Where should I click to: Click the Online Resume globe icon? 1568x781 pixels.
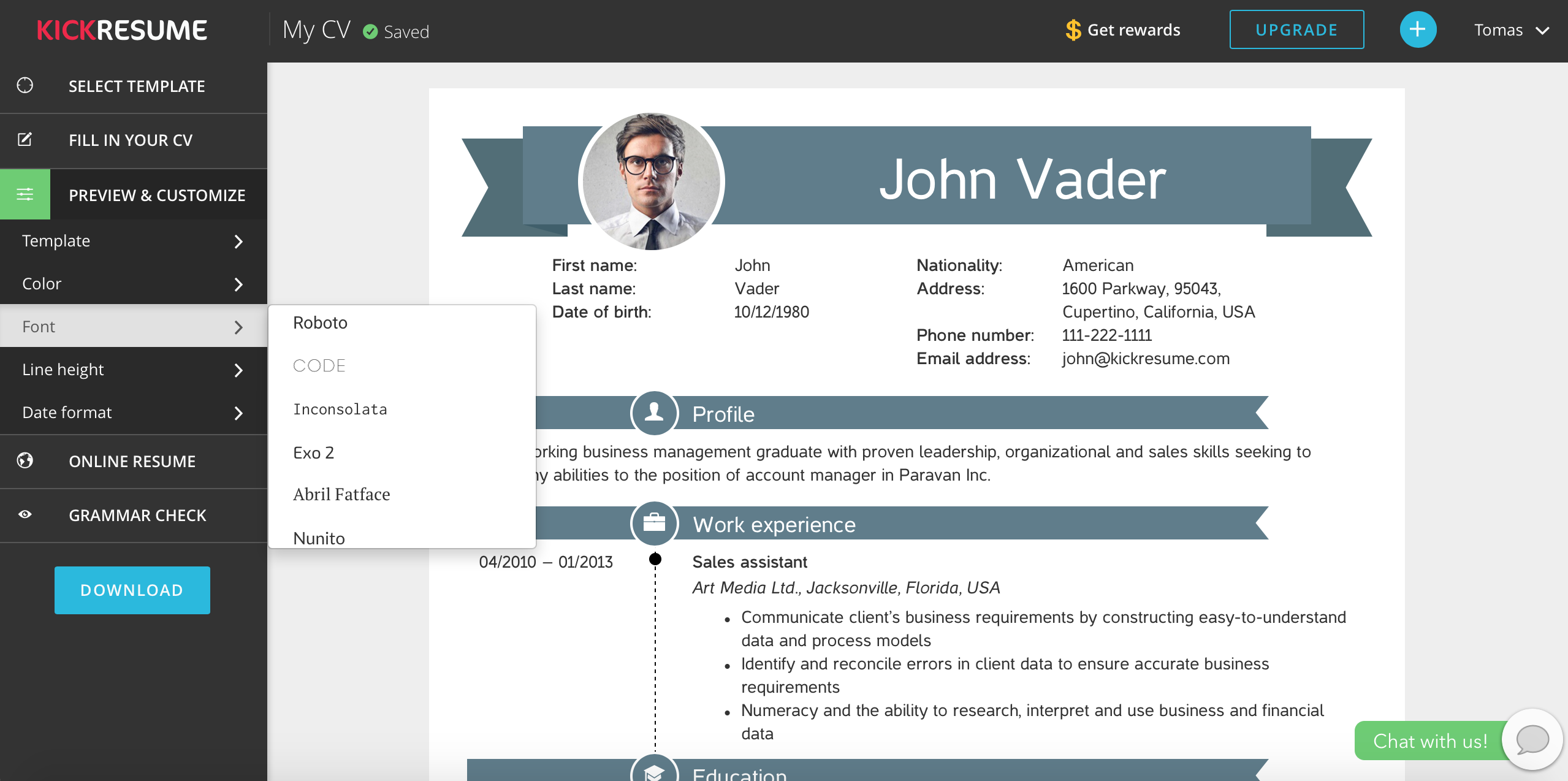(x=25, y=460)
